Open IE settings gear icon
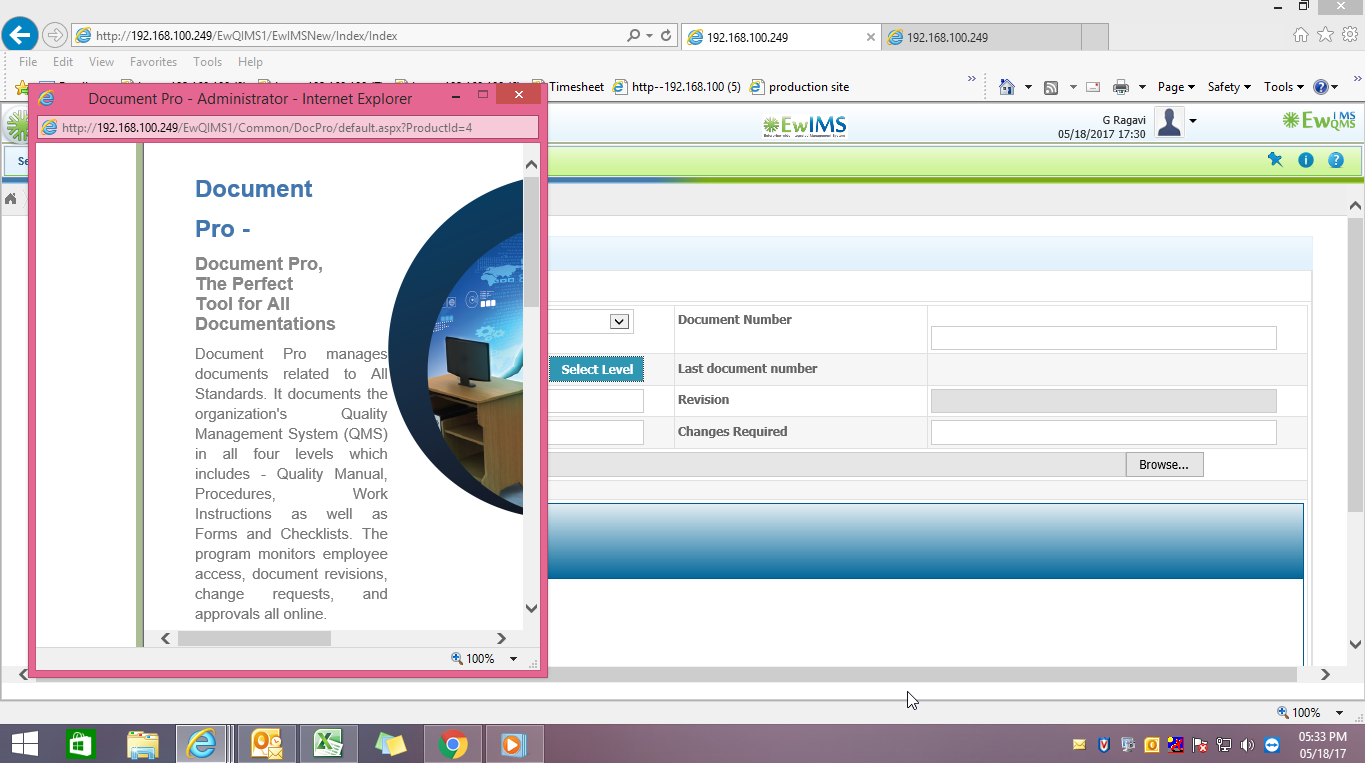 [x=1350, y=35]
